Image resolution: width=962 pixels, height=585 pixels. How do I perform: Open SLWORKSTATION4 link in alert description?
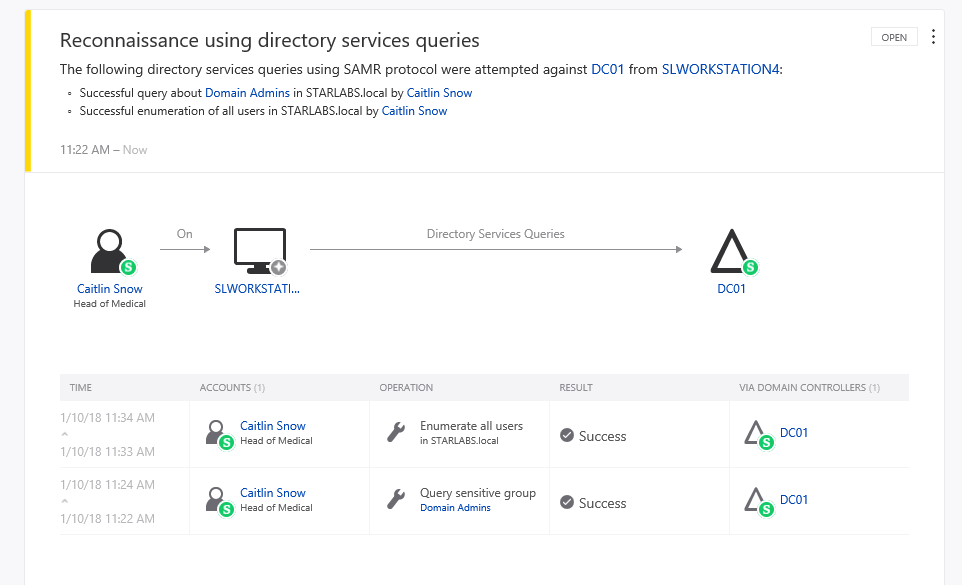pyautogui.click(x=720, y=69)
